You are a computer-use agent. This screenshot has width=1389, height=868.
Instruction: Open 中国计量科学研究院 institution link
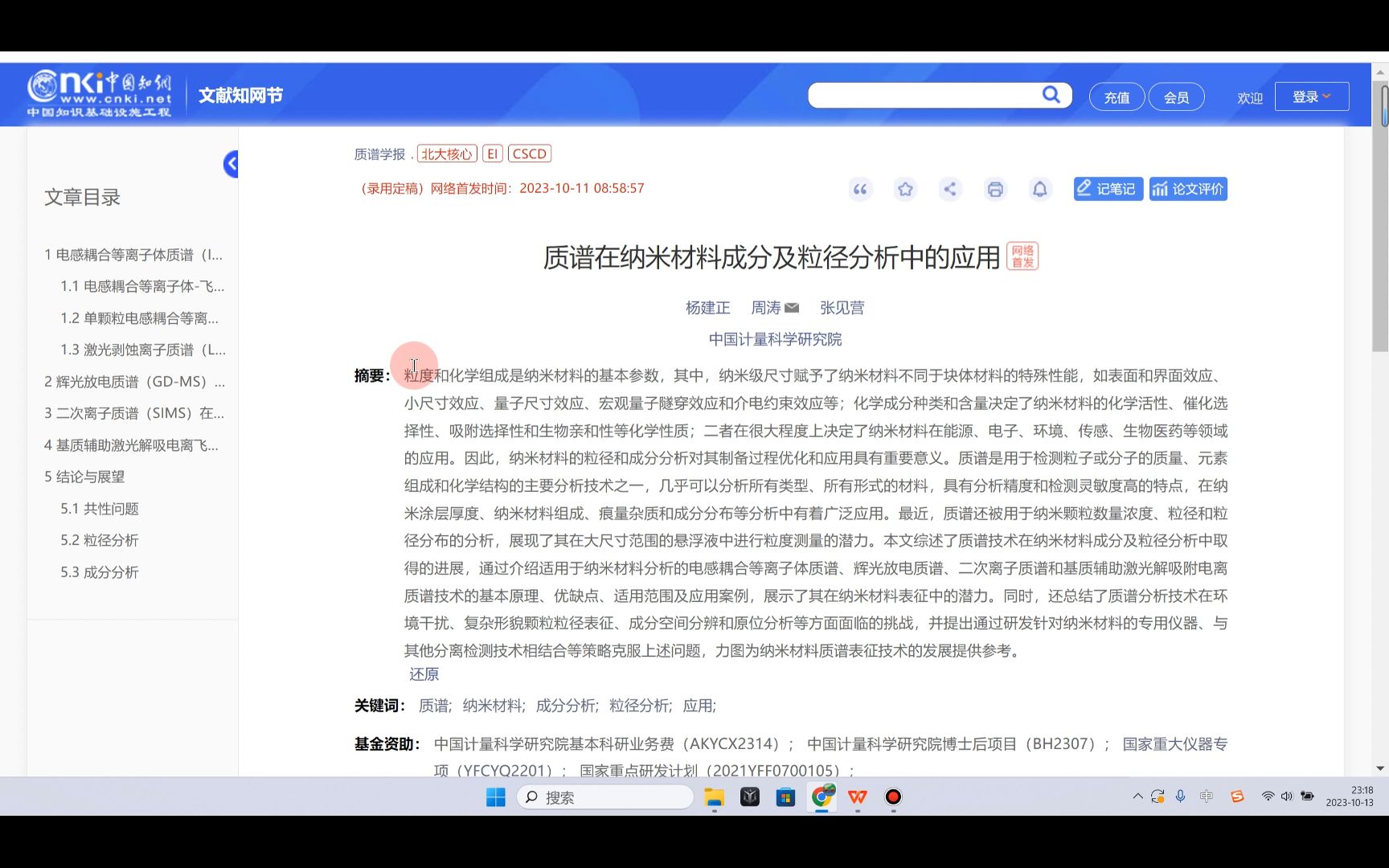[x=775, y=339]
